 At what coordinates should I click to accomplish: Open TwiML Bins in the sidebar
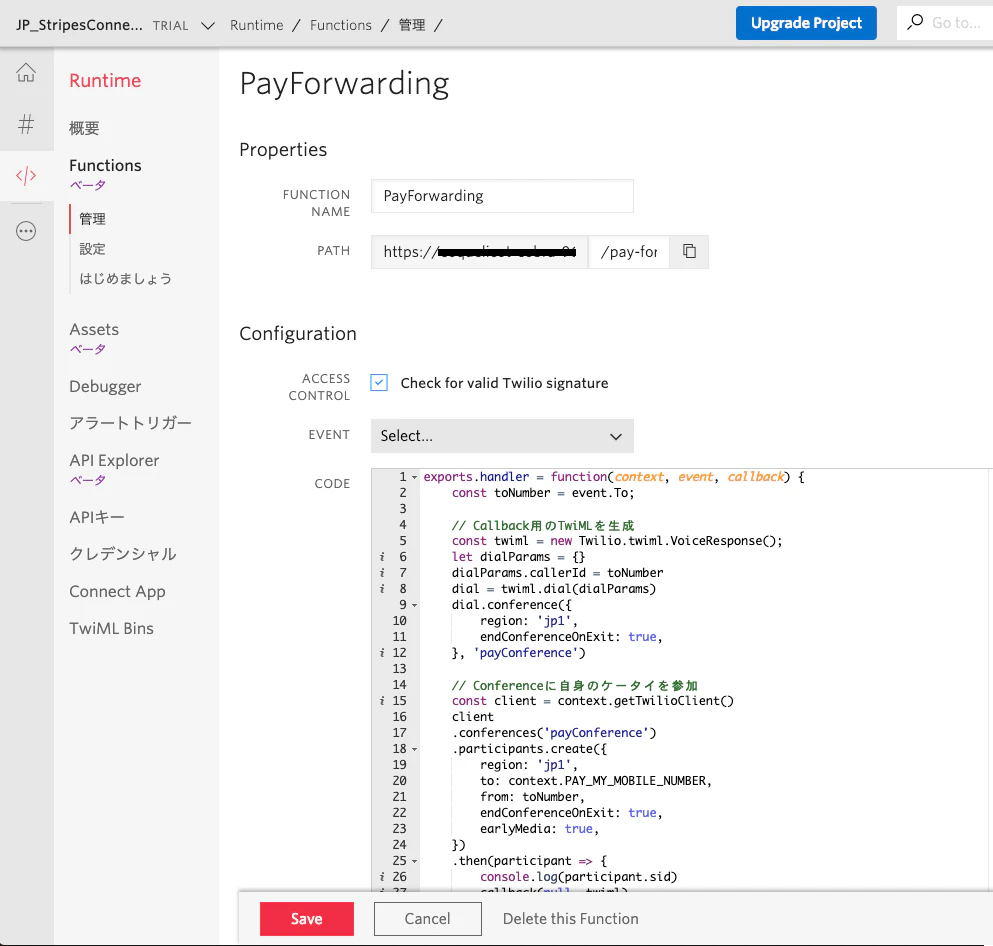pyautogui.click(x=111, y=628)
